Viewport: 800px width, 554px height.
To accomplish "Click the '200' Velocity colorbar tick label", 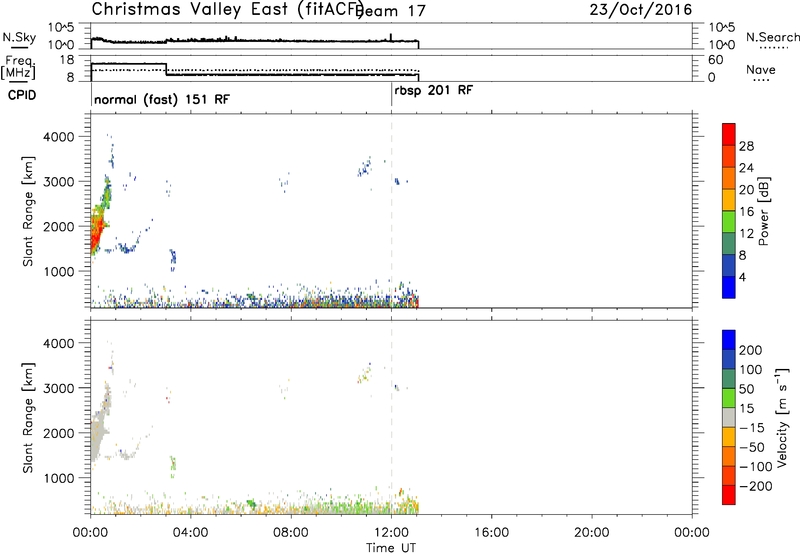I will [x=751, y=350].
